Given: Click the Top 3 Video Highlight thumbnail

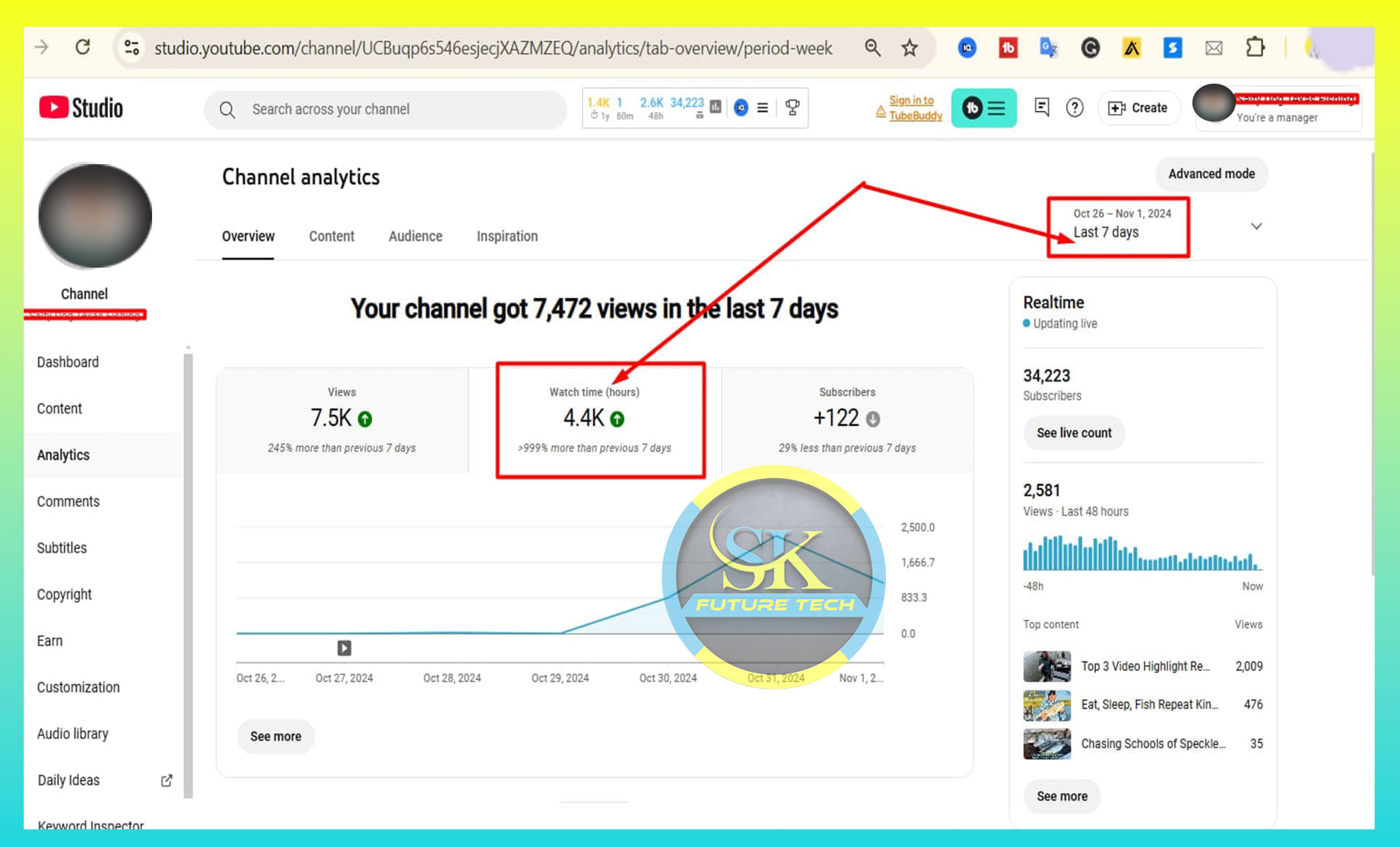Looking at the screenshot, I should (1046, 665).
